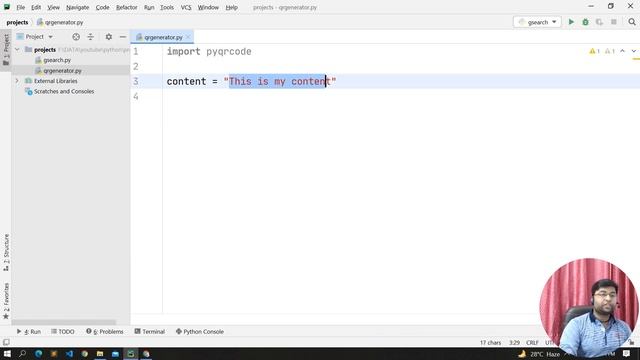Run with coverage icon in toolbar
The height and width of the screenshot is (360, 640).
coord(599,22)
